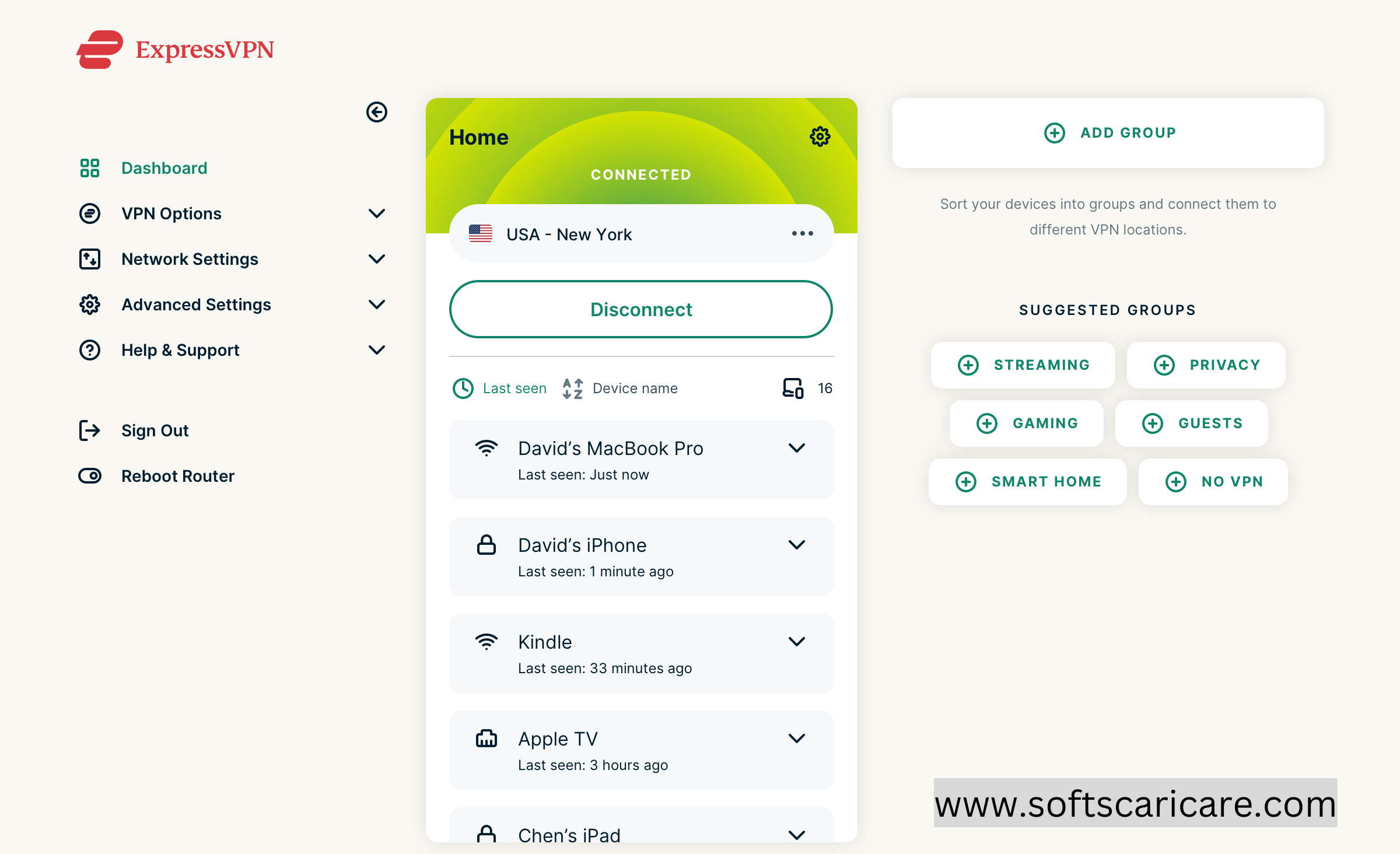
Task: Click the router settings gear icon
Action: click(x=820, y=137)
